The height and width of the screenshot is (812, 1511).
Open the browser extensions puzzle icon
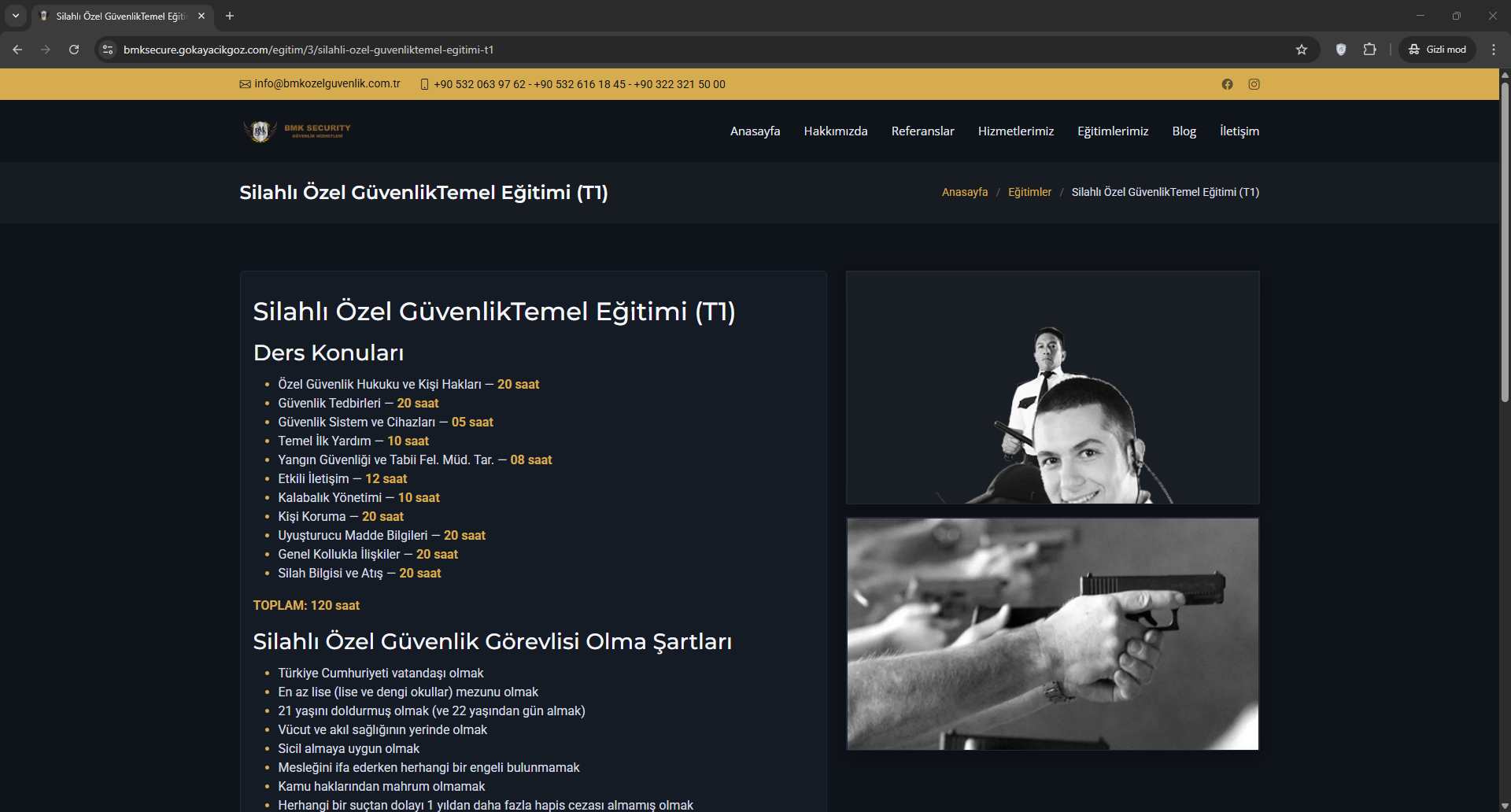1369,50
